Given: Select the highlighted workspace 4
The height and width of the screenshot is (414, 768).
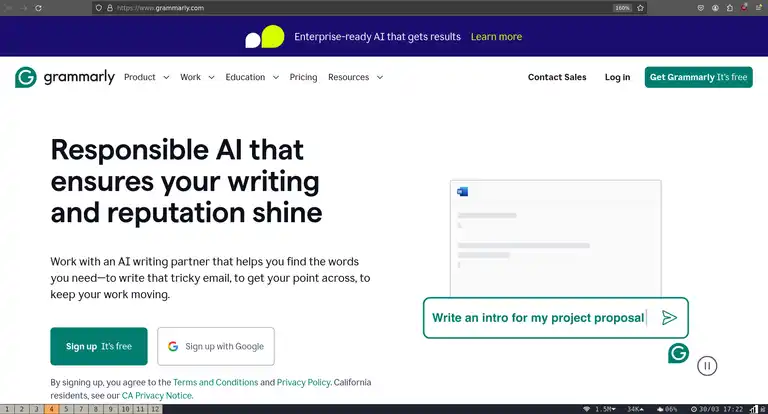Looking at the screenshot, I should coord(51,409).
